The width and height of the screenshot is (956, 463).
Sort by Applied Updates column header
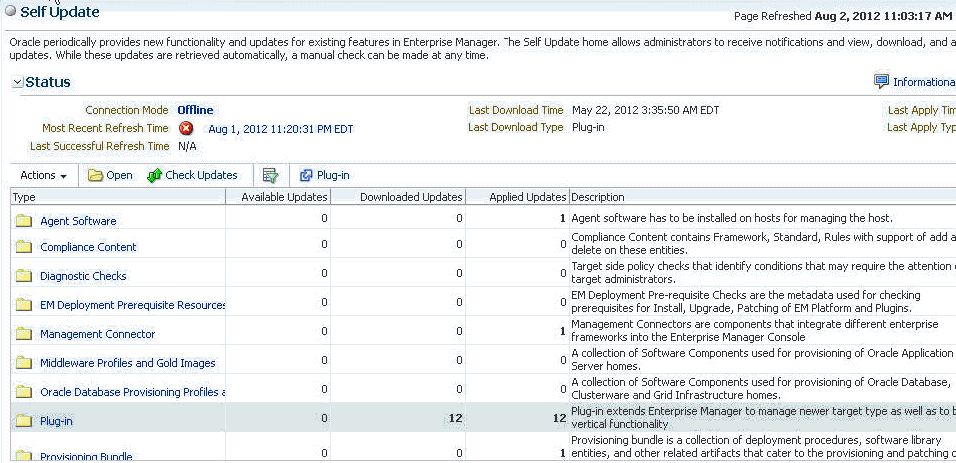(x=518, y=197)
